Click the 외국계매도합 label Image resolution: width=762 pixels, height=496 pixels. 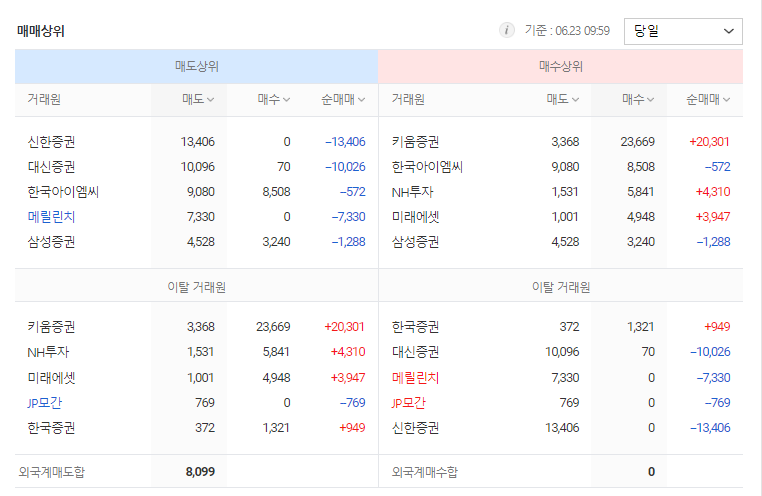coord(52,472)
